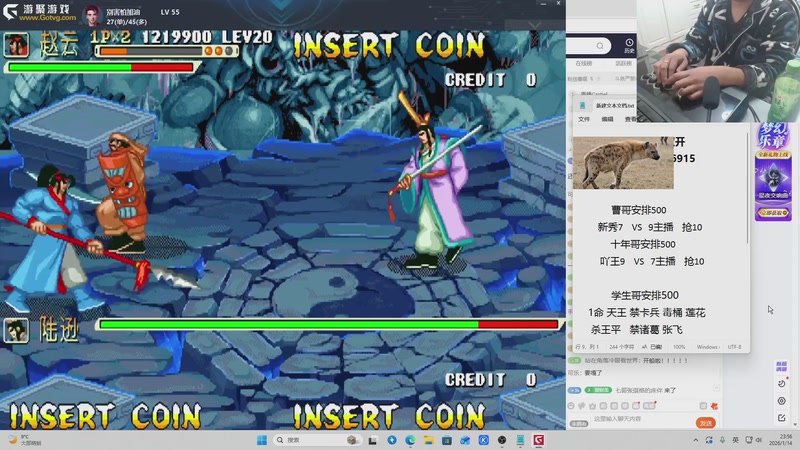Click the 赵云 player portrait
The image size is (800, 450).
coord(16,44)
